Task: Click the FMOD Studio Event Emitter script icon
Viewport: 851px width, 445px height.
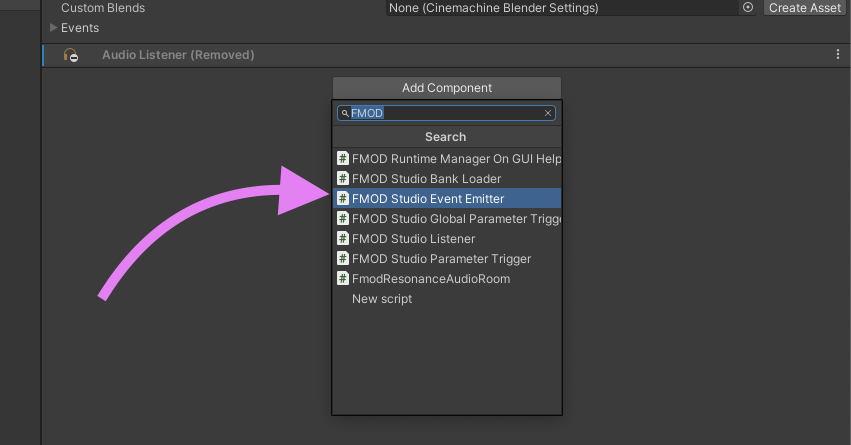Action: [343, 199]
